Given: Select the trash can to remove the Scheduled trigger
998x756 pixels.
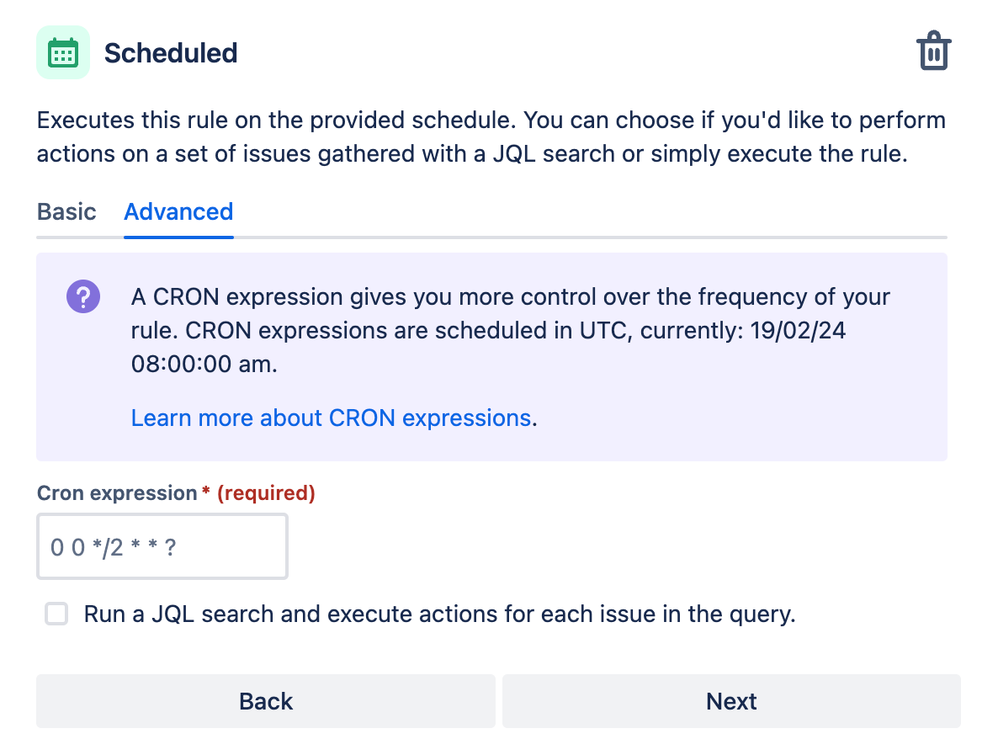Looking at the screenshot, I should click(933, 50).
